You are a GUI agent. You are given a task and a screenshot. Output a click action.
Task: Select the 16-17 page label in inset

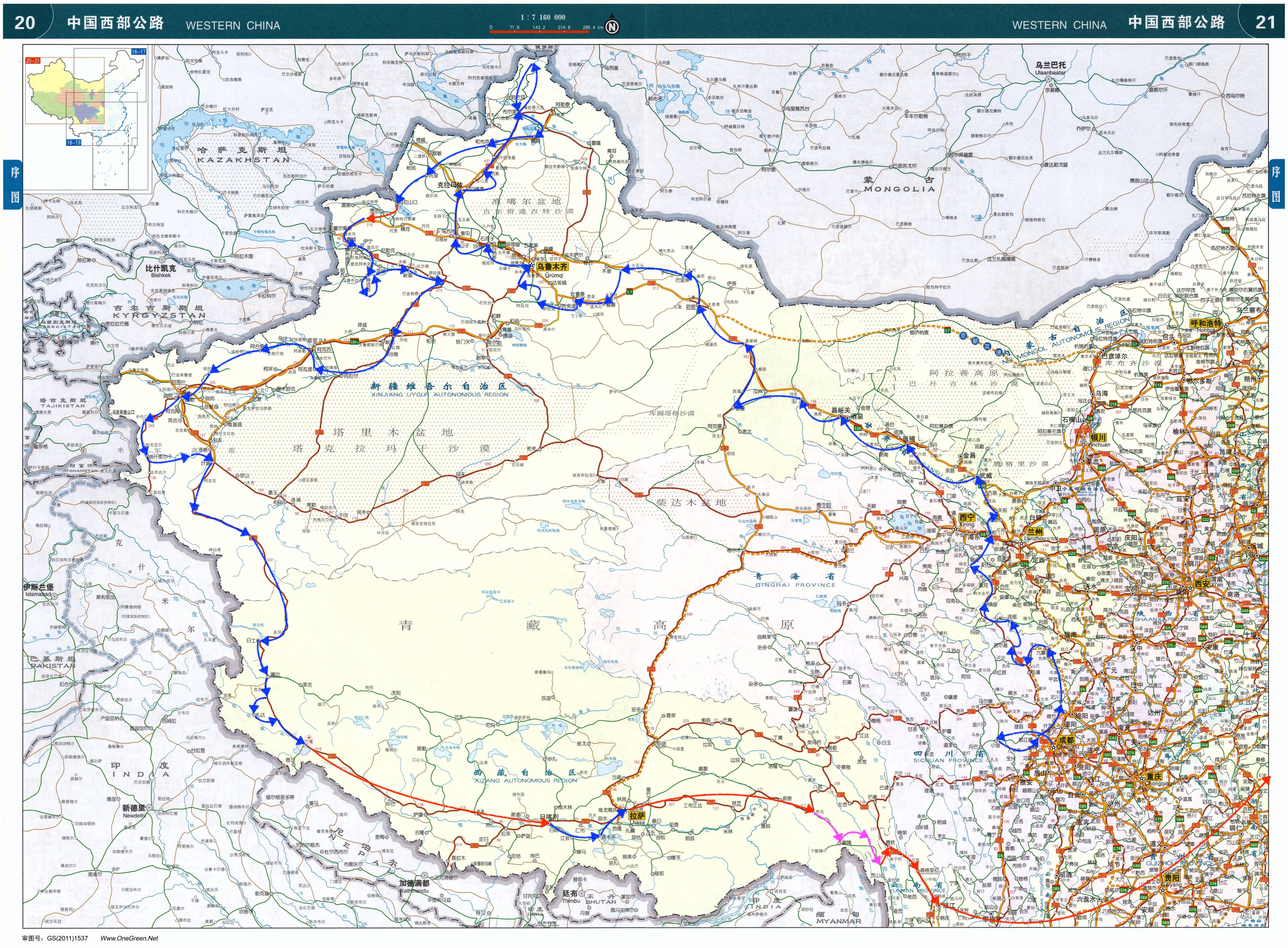[138, 52]
